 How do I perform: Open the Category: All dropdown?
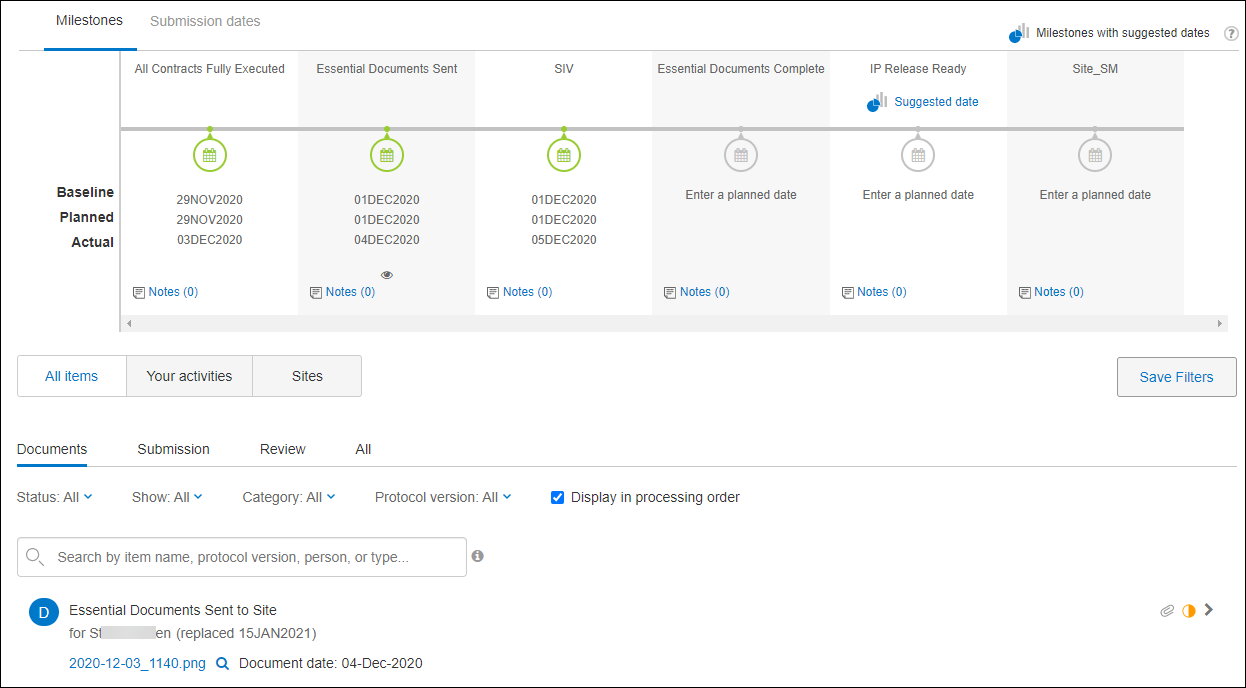(x=289, y=497)
